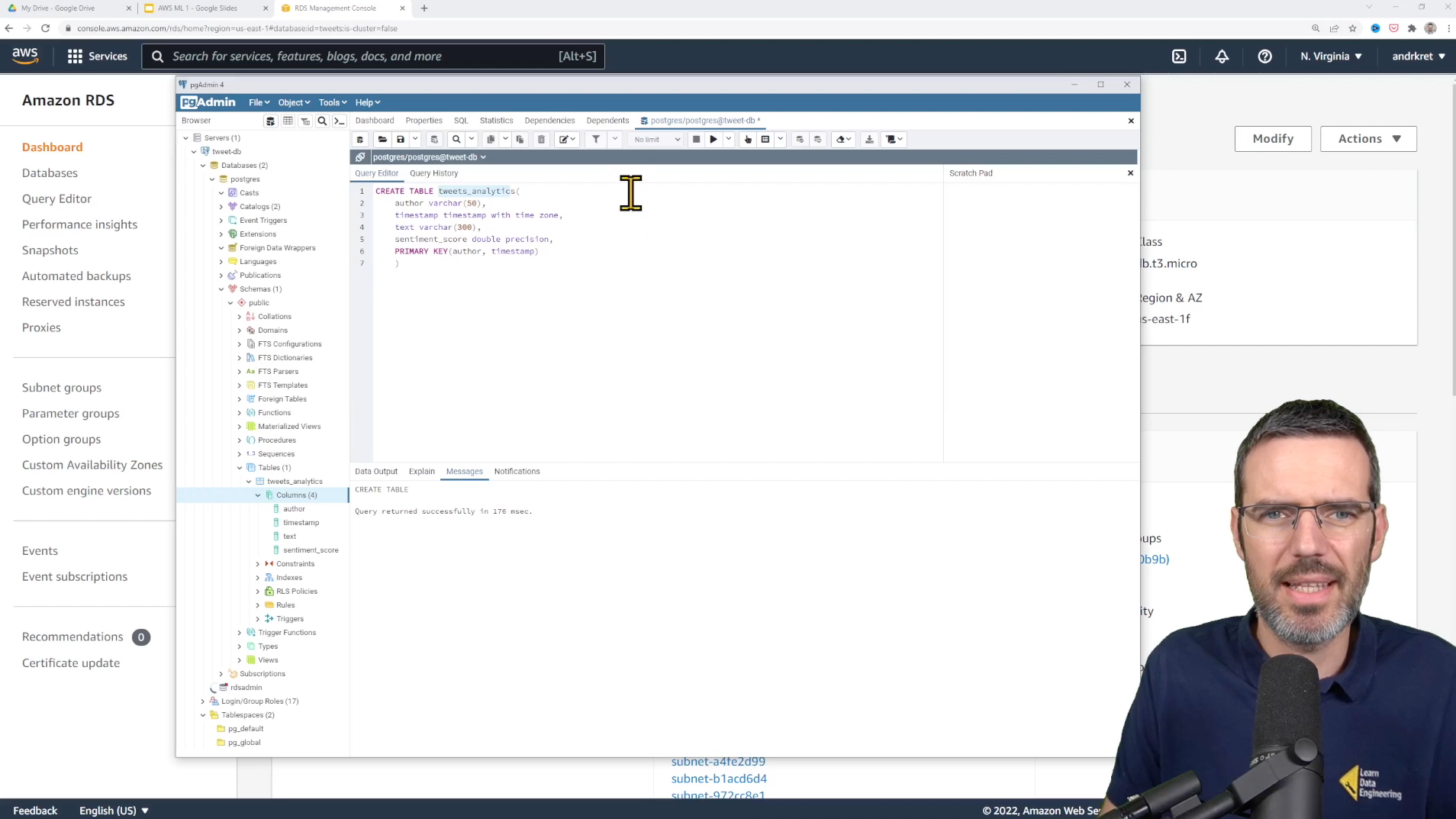Viewport: 1456px width, 819px height.
Task: Open the Actions dropdown in RDS console
Action: (1368, 139)
